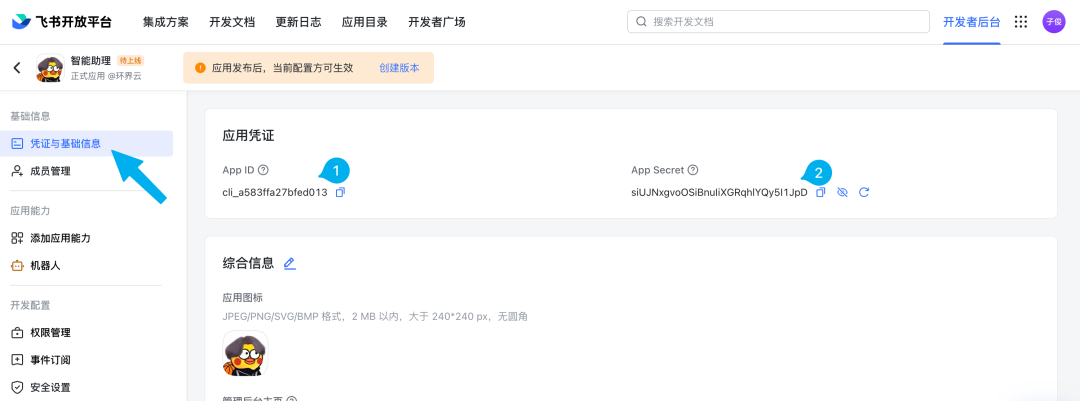1080x401 pixels.
Task: Focus the 搜索开发文档 search field
Action: [778, 22]
